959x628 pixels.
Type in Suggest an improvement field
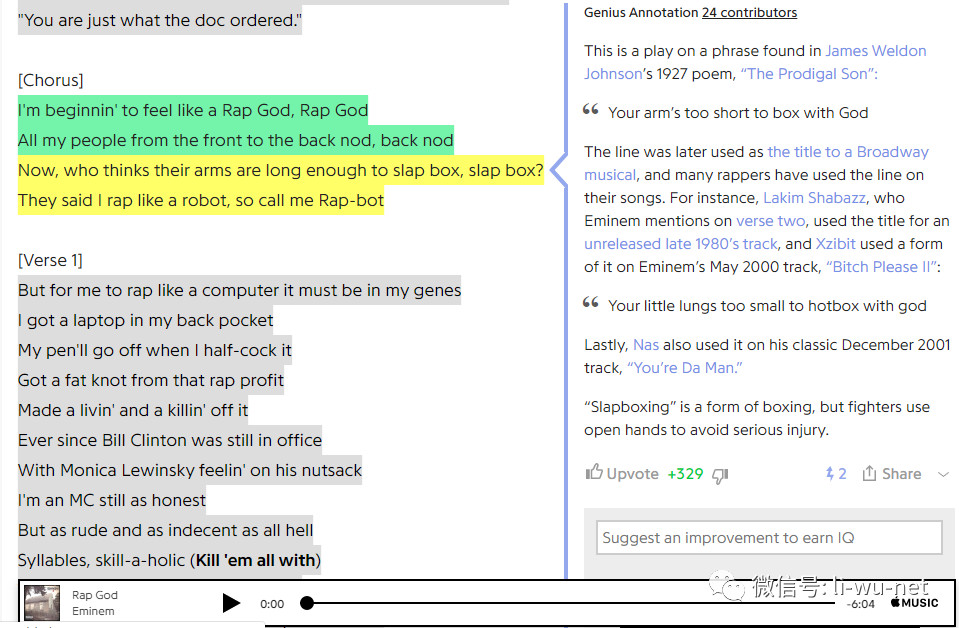coord(769,537)
